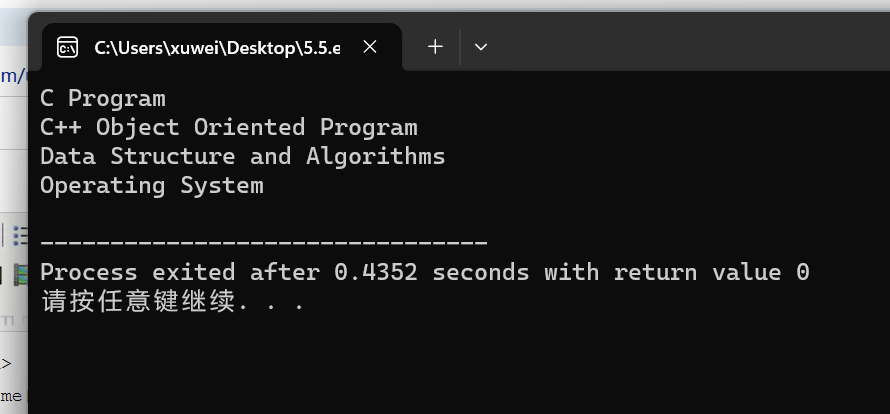The height and width of the screenshot is (414, 890).
Task: Click the "C Program" output line
Action: pos(103,99)
